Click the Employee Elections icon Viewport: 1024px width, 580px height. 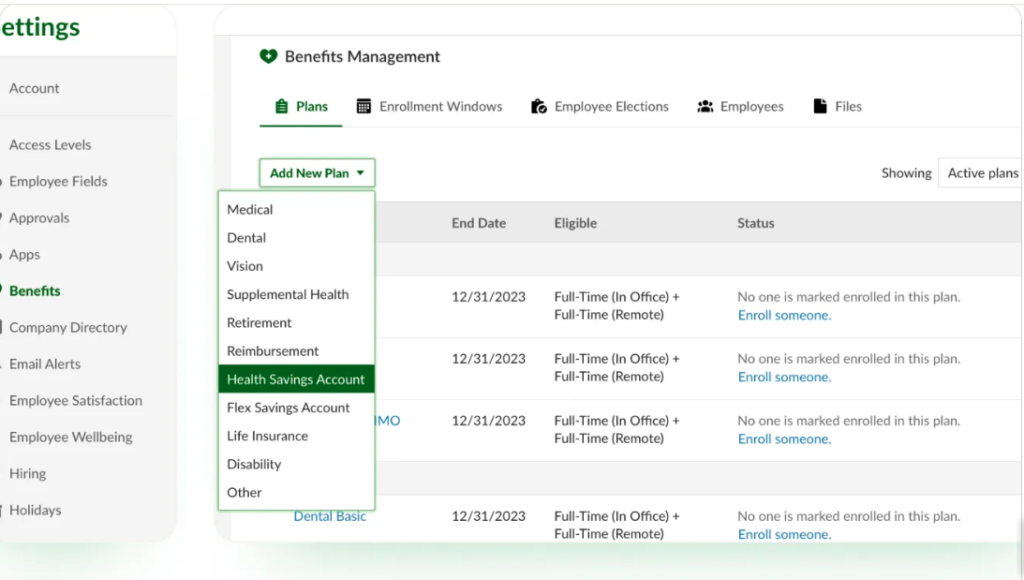(539, 106)
